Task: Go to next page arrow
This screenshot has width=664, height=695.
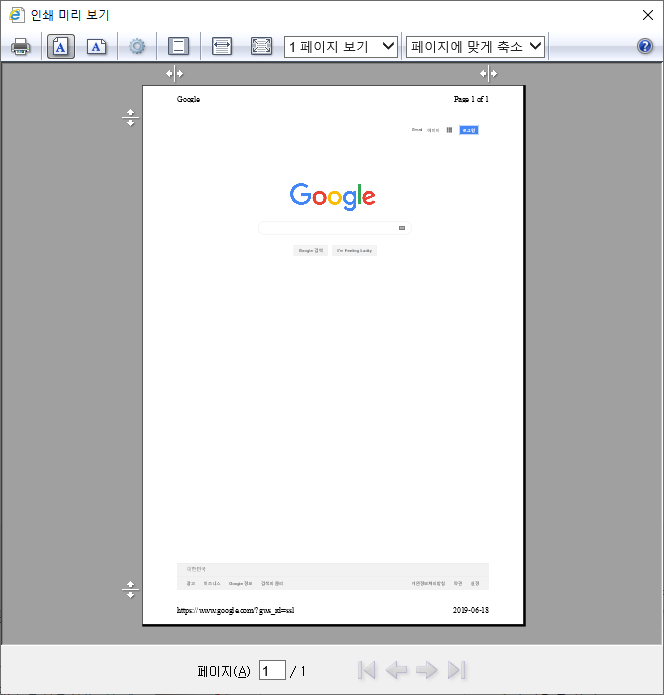Action: [x=426, y=670]
